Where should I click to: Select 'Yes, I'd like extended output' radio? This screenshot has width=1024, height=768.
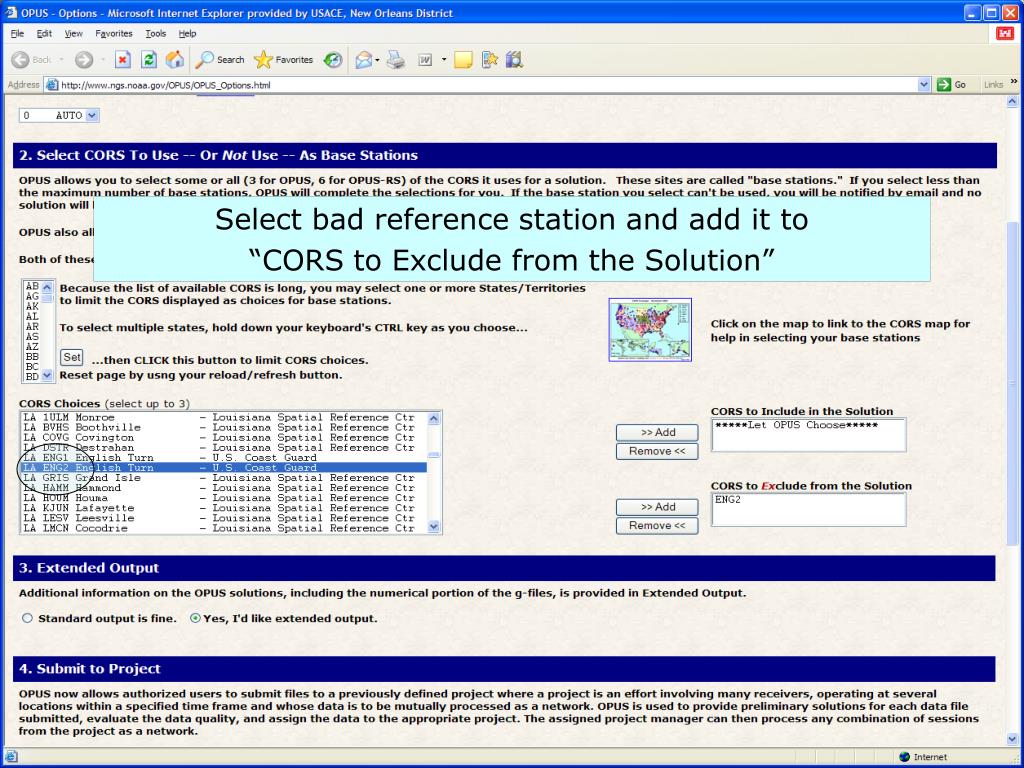click(195, 618)
